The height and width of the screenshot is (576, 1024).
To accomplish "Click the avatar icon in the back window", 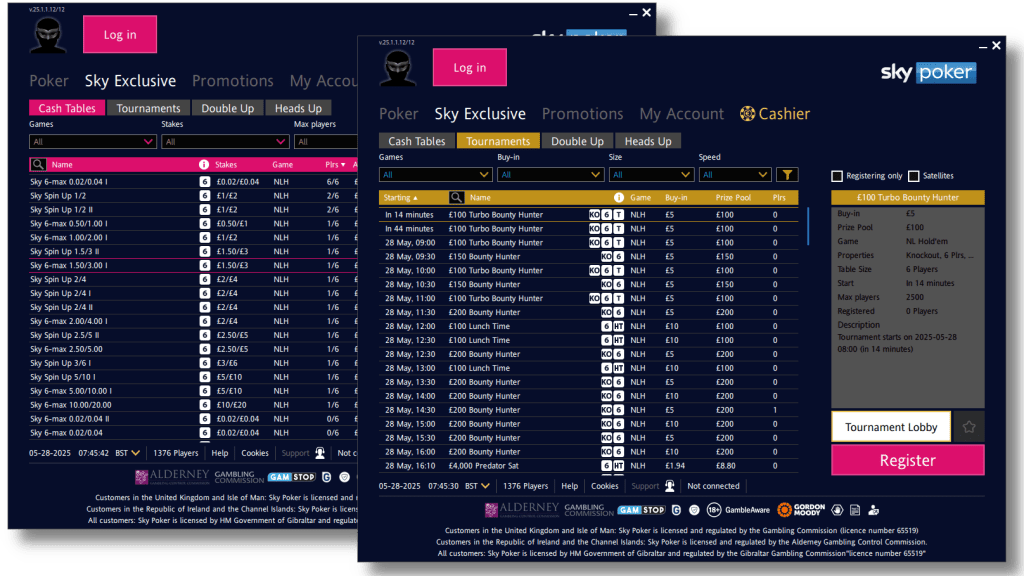I will (x=48, y=35).
